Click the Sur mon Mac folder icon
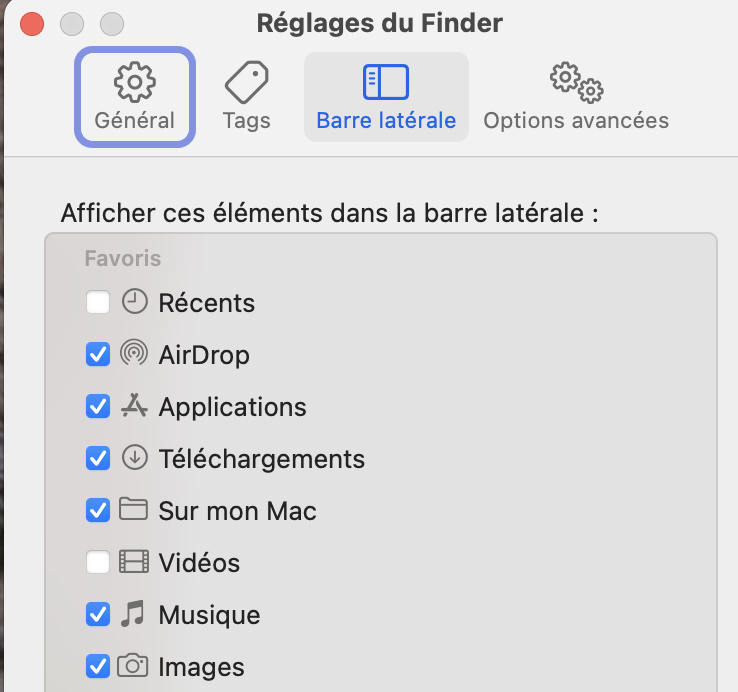The height and width of the screenshot is (692, 738). coord(134,510)
